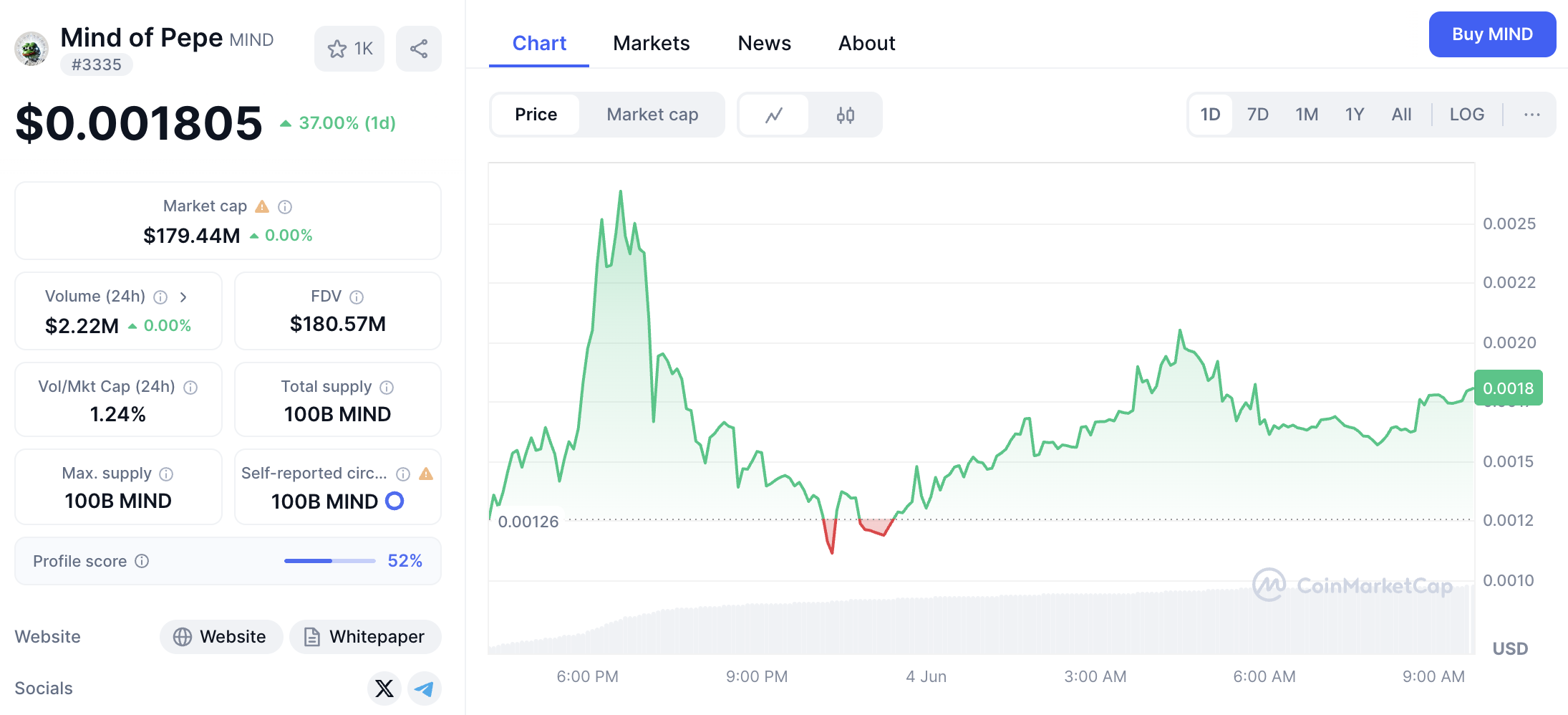Open the chart more options ellipsis
Screen dimensions: 1568x715
[x=1532, y=115]
